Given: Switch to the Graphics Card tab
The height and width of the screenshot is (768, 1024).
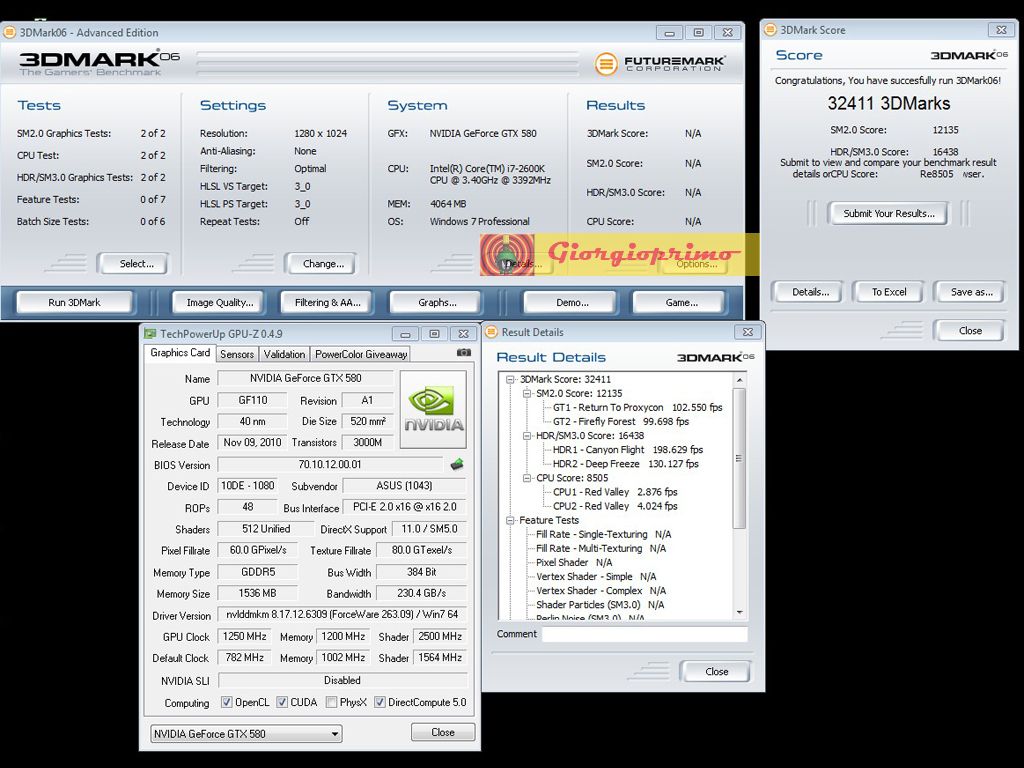Looking at the screenshot, I should [x=180, y=353].
